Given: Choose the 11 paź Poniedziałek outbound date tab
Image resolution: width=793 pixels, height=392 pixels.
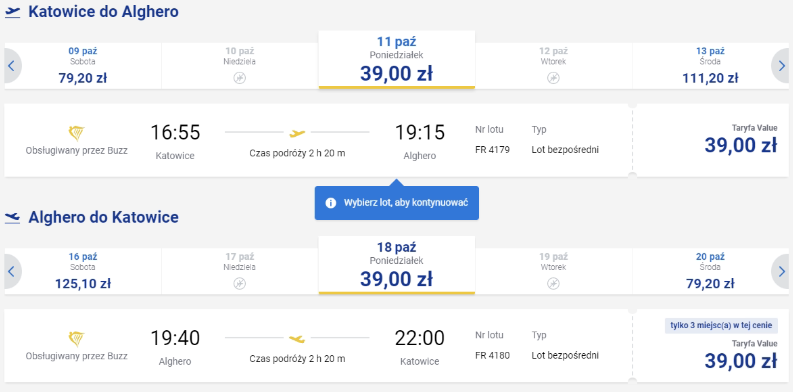Looking at the screenshot, I should tap(396, 60).
